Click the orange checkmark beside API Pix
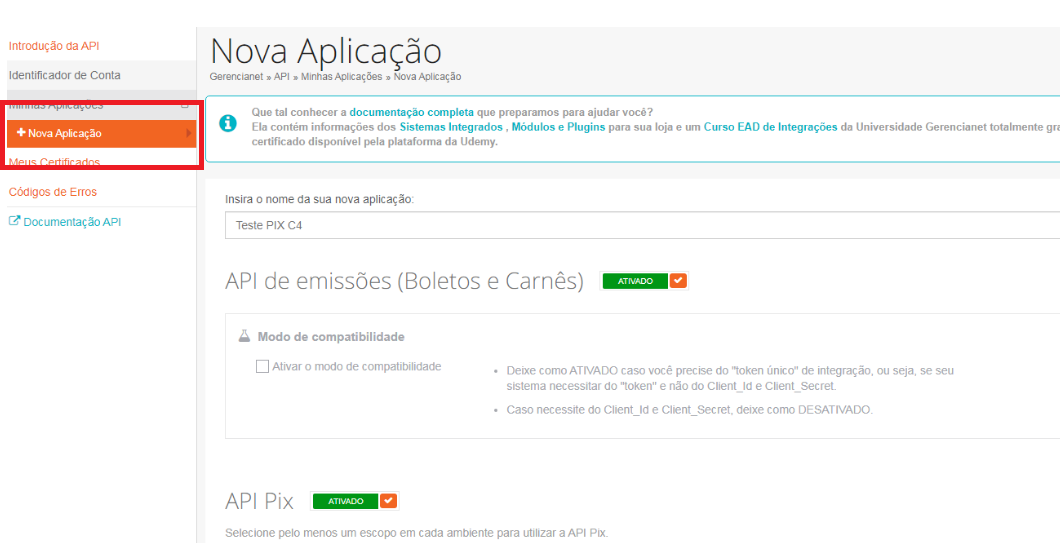 389,501
